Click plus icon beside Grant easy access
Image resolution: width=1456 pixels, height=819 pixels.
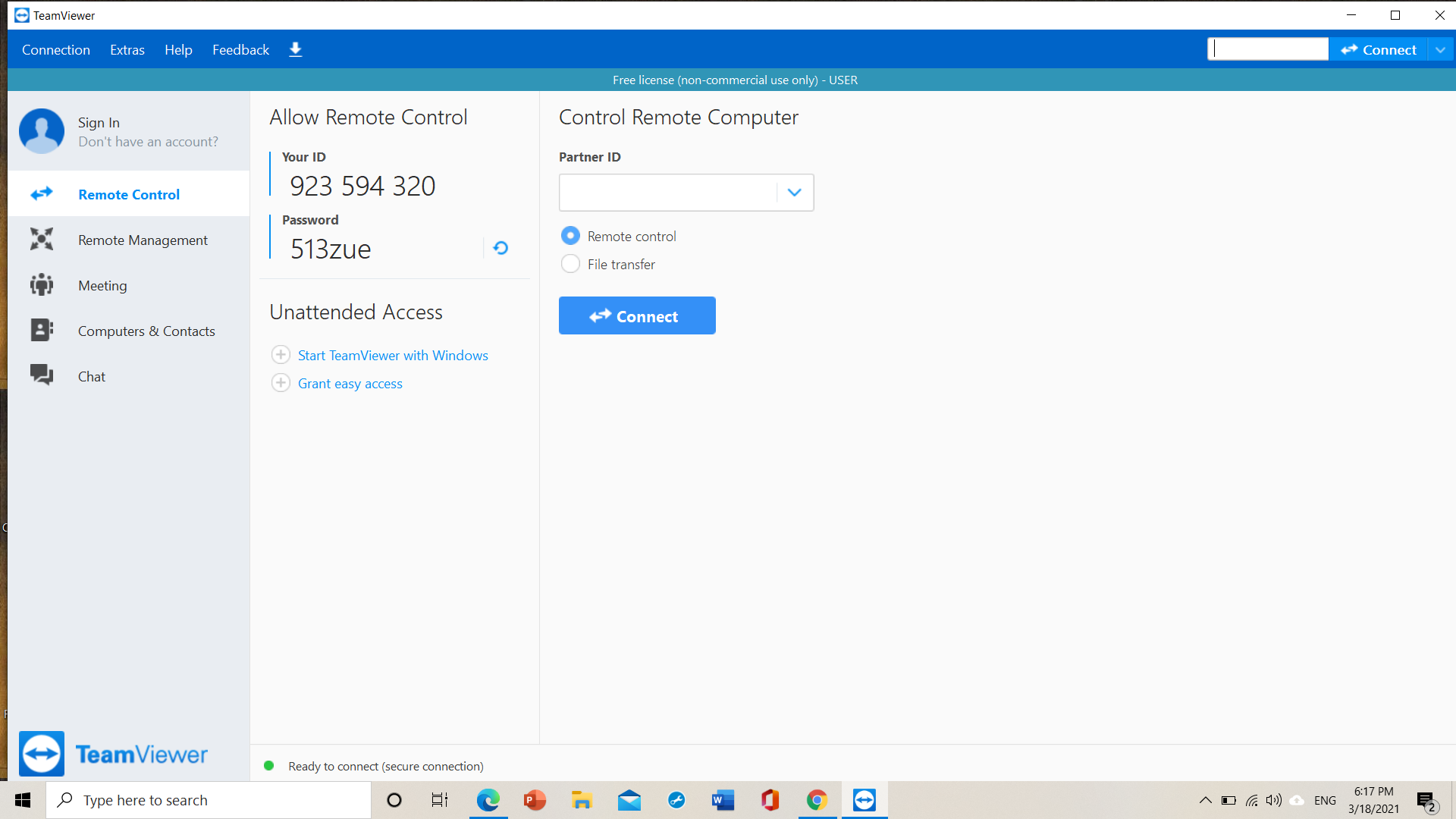click(281, 383)
